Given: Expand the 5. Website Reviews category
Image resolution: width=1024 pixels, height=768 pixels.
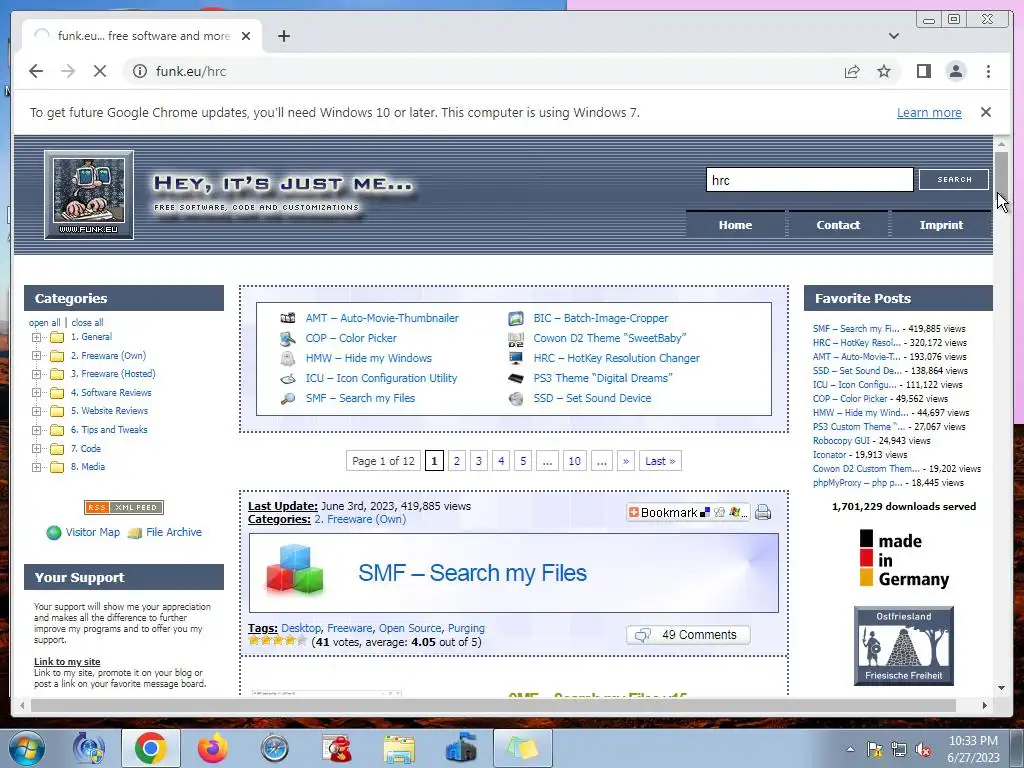Looking at the screenshot, I should [37, 411].
